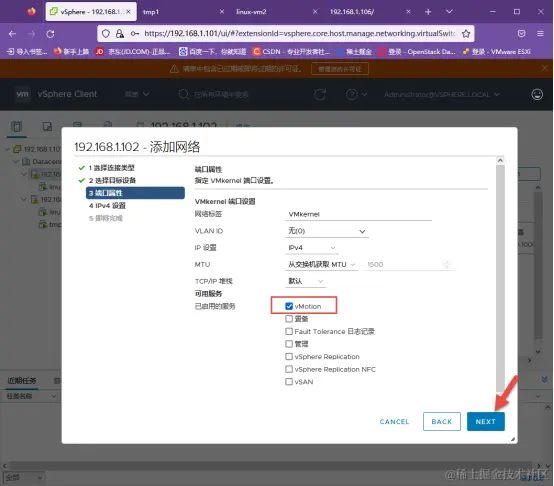Viewport: 554px width, 486px height.
Task: List all tabs with the chevron
Action: [x=449, y=12]
